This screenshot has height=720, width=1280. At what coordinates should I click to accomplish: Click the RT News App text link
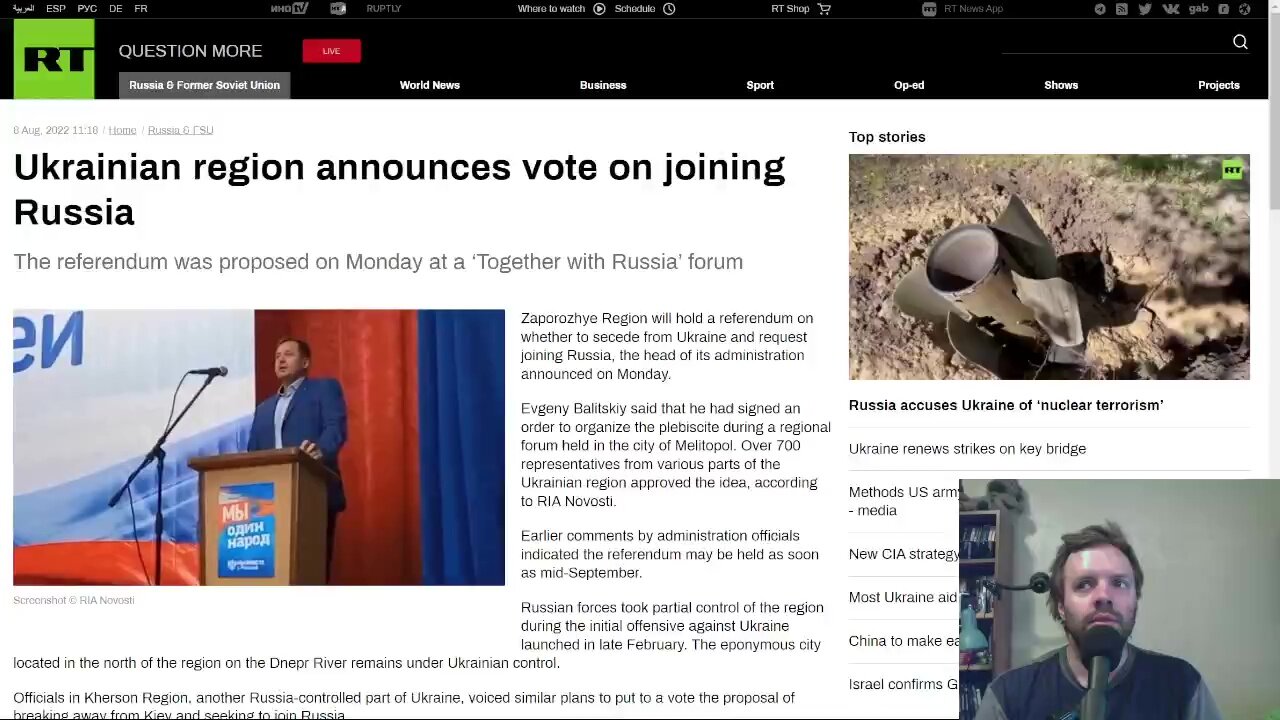pos(973,9)
